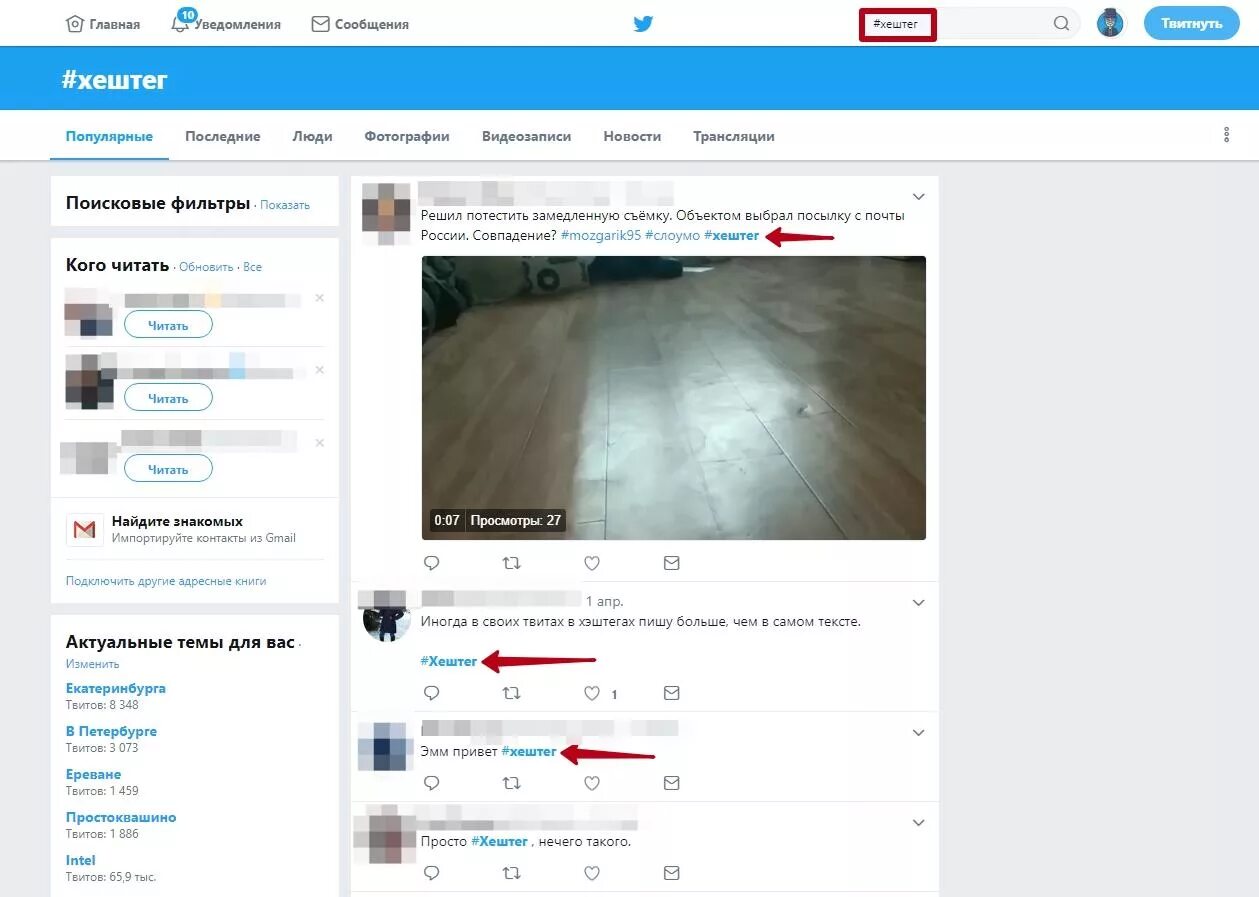Show the search filters via Показать
Viewport: 1259px width, 897px height.
pyautogui.click(x=285, y=205)
